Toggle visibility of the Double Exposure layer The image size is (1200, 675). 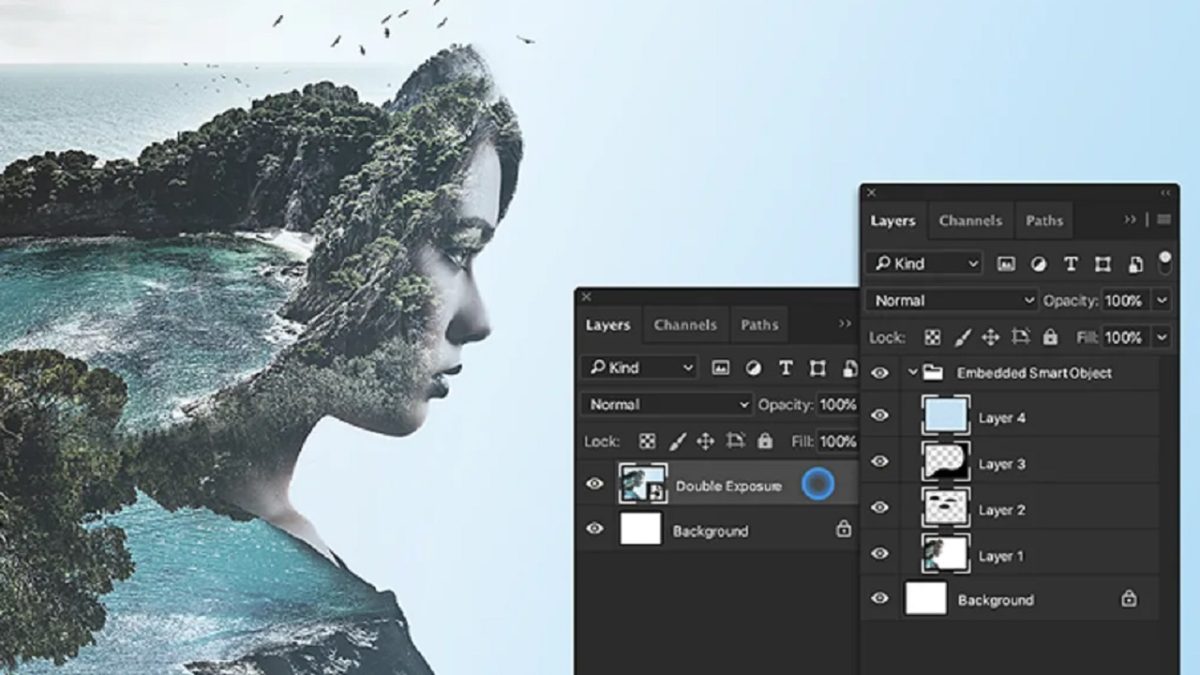tap(595, 485)
